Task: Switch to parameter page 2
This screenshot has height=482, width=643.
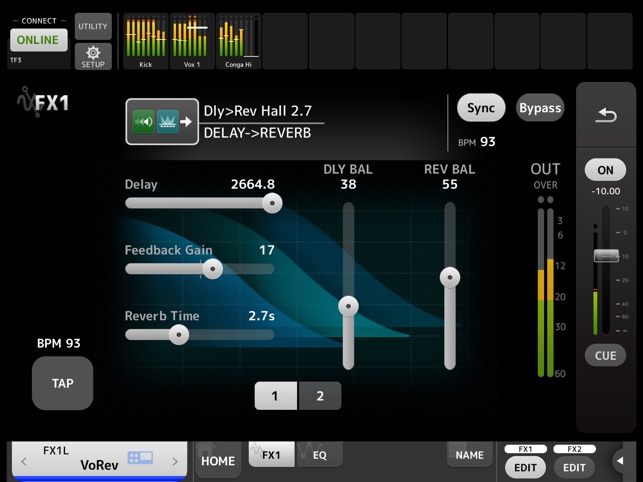Action: click(320, 396)
